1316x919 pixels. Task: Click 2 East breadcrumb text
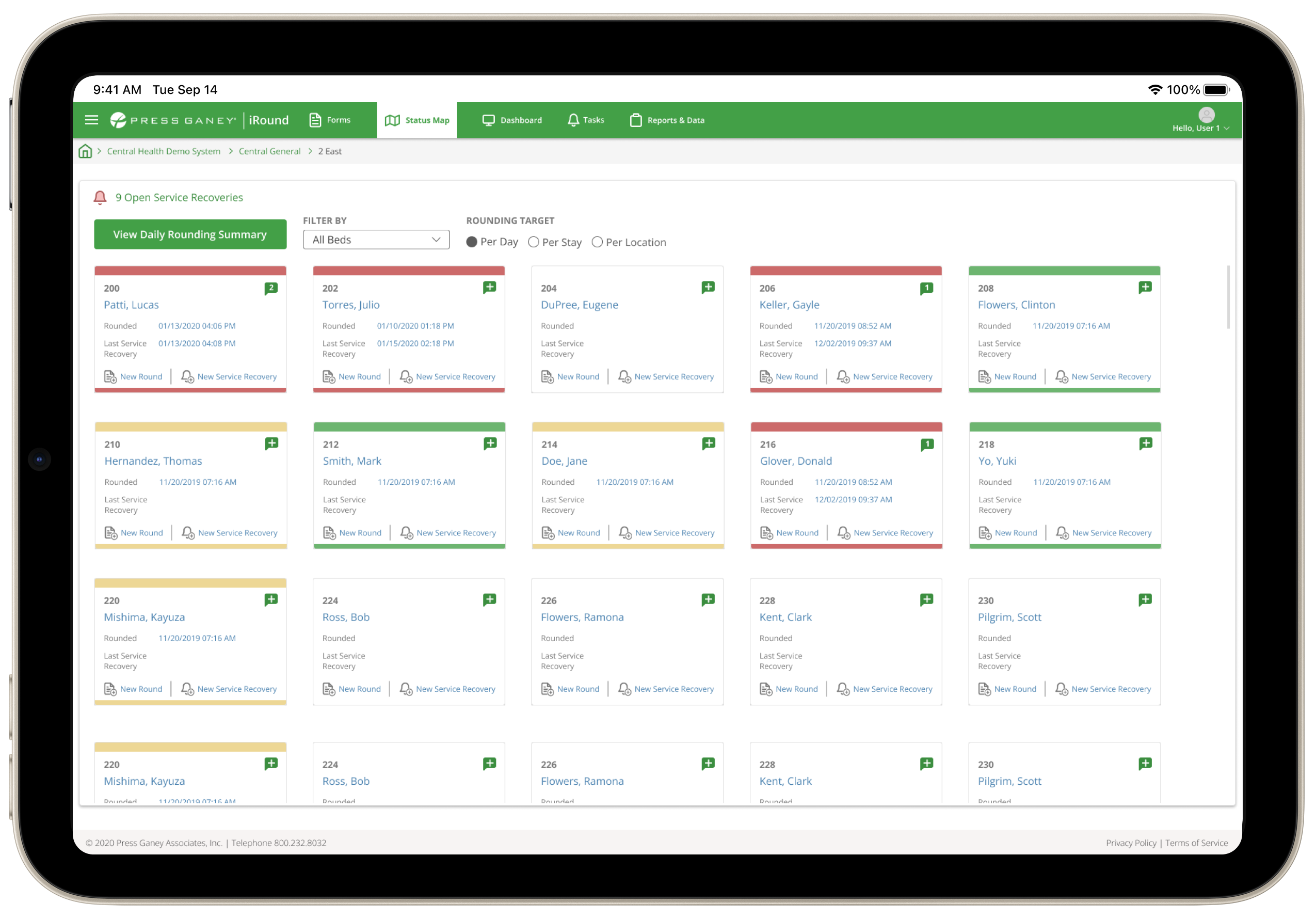pos(330,151)
